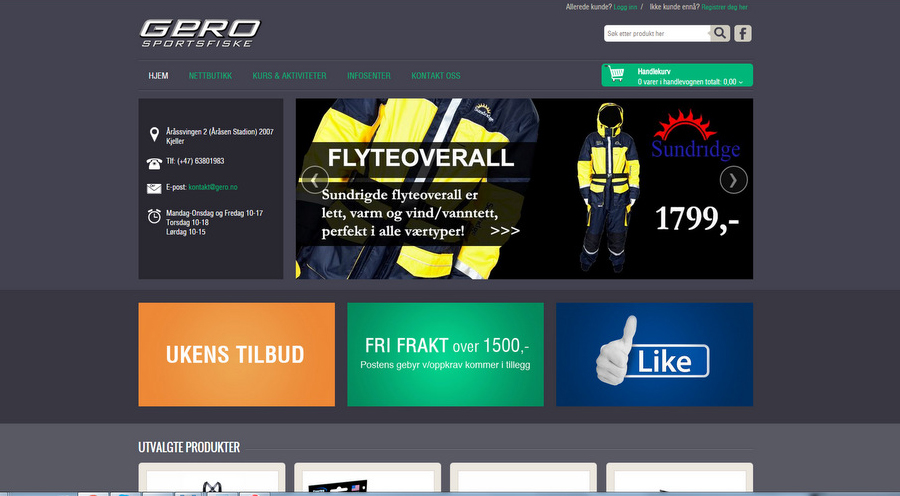
Task: Click the search product input field
Action: 657,33
